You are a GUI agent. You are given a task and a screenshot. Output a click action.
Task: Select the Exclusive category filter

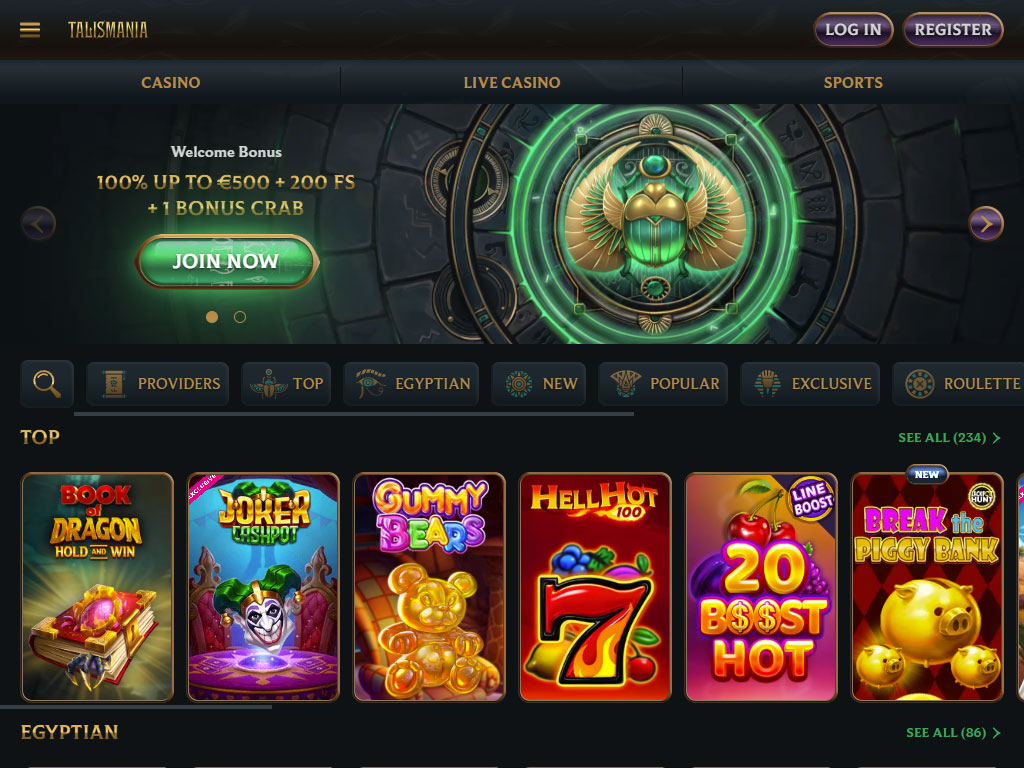point(810,383)
